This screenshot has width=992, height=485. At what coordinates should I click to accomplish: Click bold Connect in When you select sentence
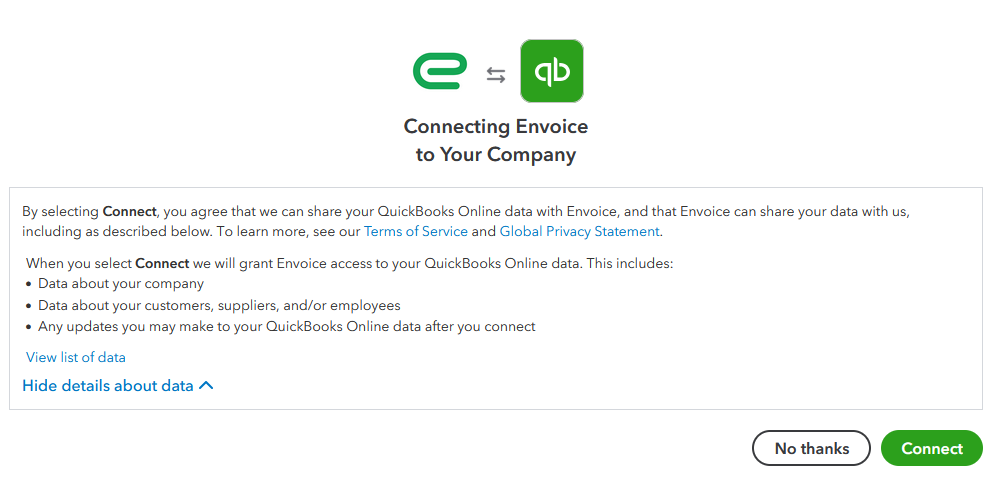(162, 263)
